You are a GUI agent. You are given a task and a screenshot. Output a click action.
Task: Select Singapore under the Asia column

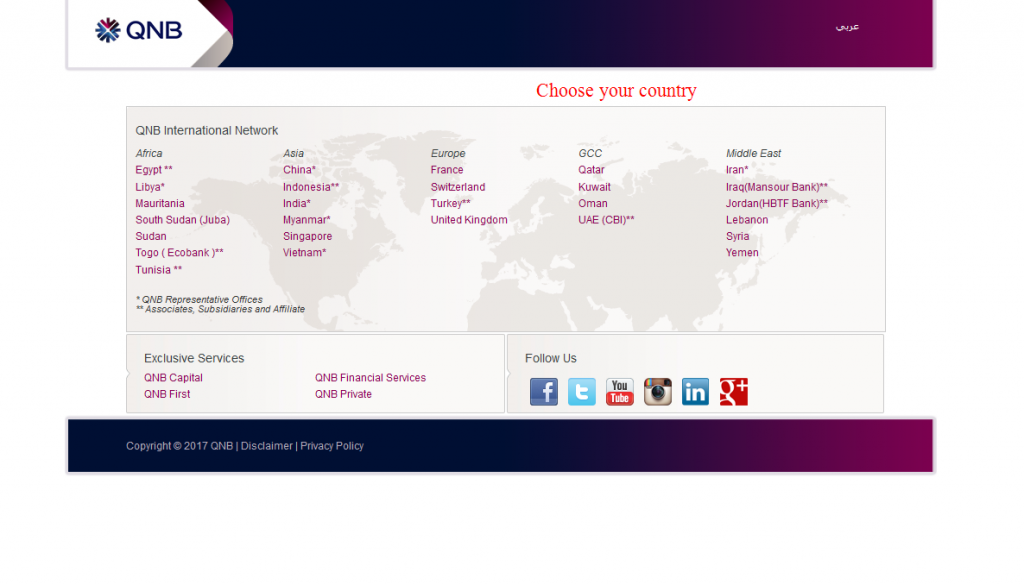(307, 236)
